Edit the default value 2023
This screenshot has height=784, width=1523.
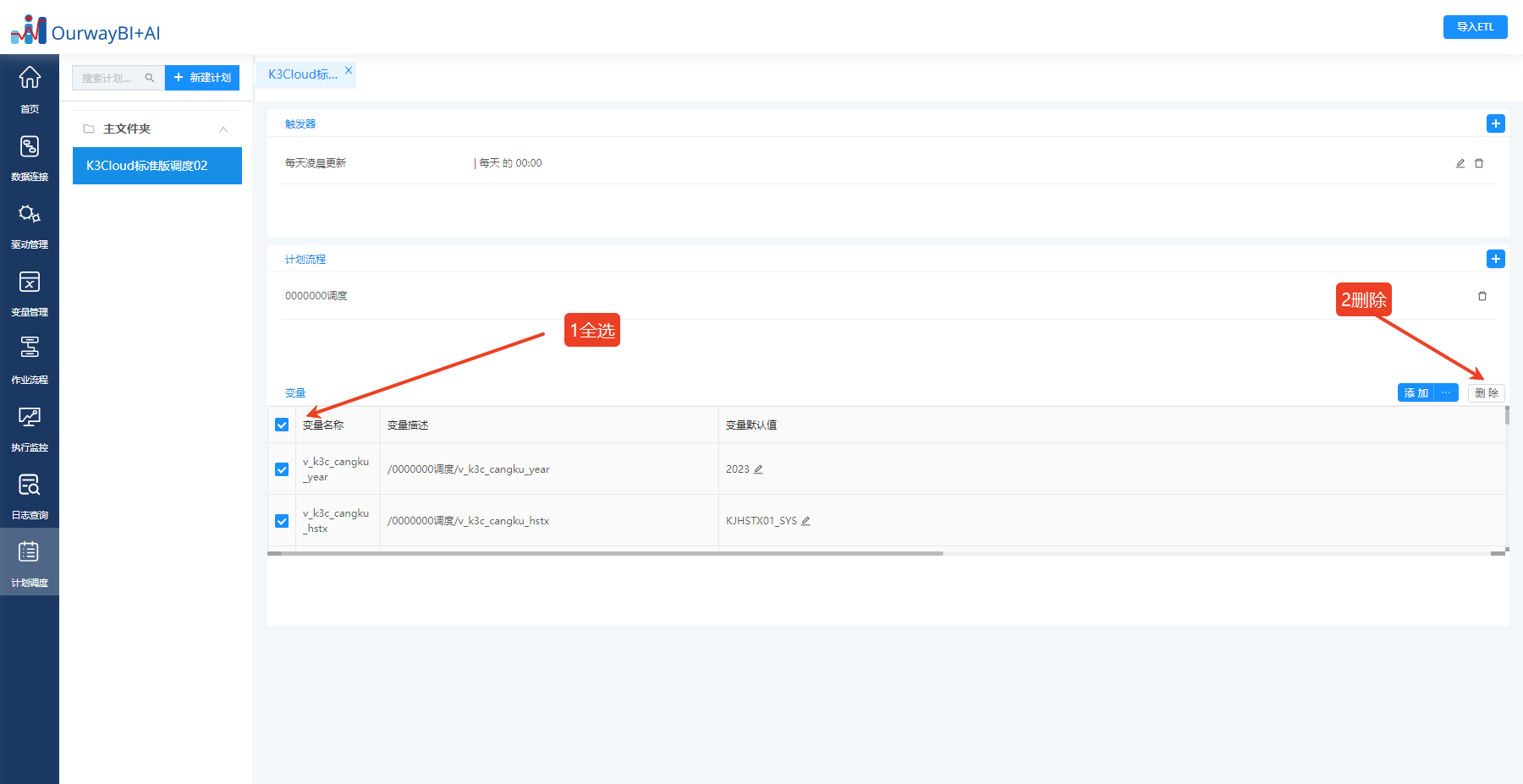[758, 469]
